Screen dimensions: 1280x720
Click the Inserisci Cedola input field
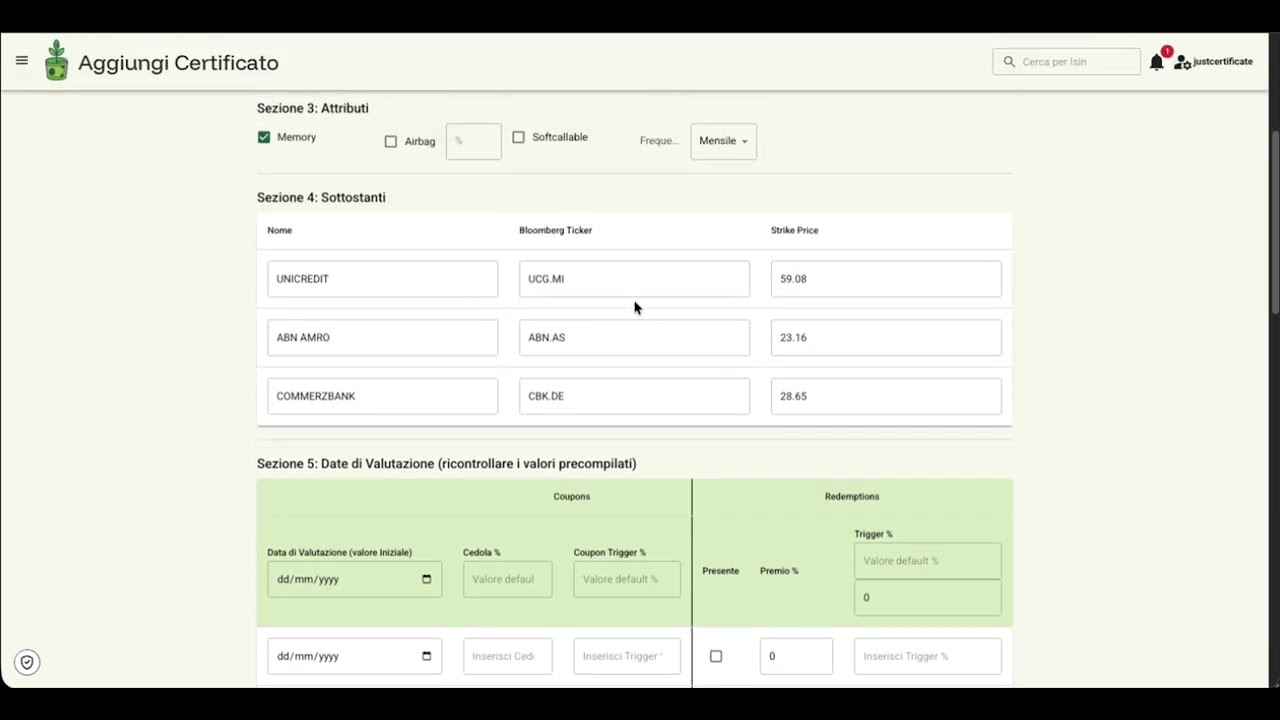coord(507,656)
